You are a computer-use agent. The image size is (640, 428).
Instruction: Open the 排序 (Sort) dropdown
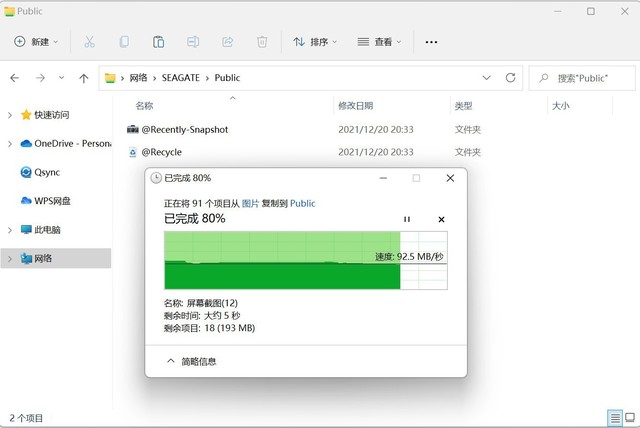[x=315, y=42]
